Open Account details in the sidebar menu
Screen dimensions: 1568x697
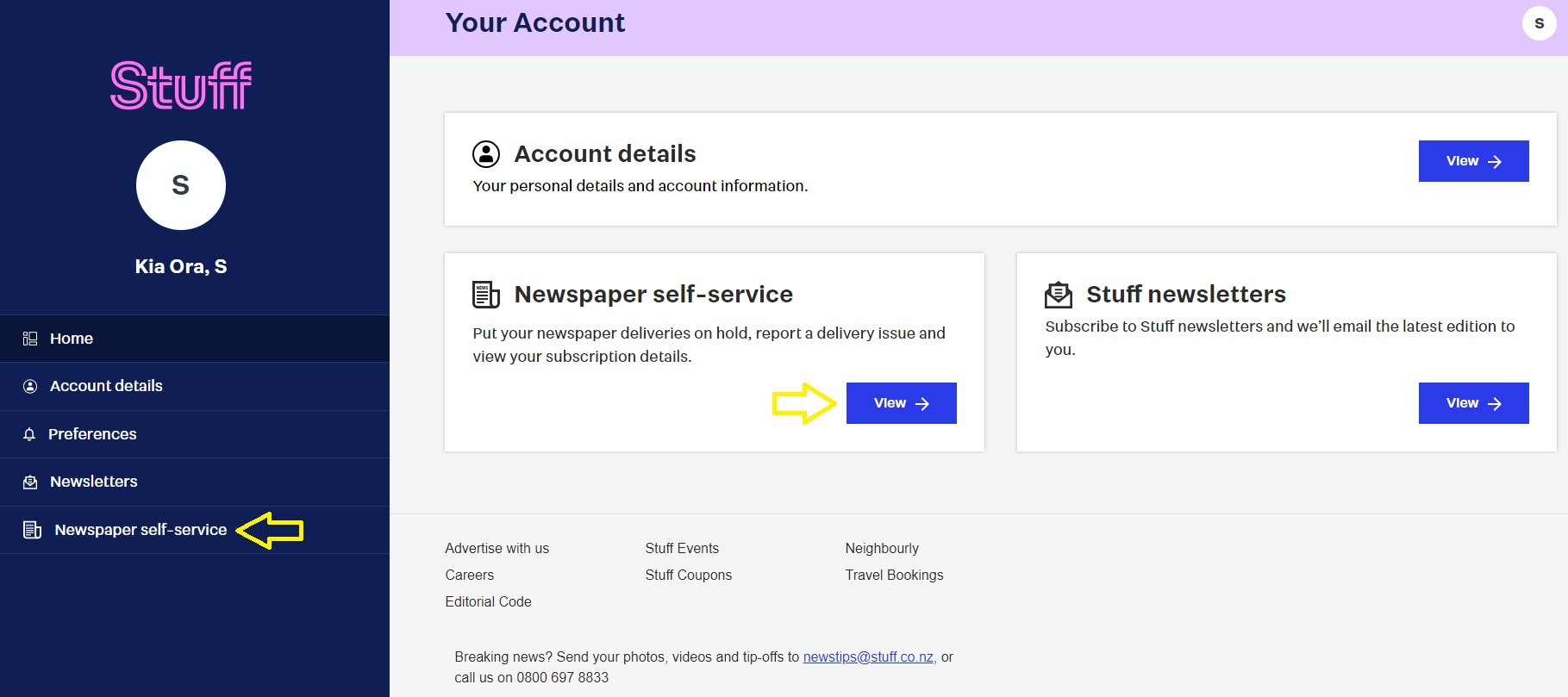pos(195,386)
